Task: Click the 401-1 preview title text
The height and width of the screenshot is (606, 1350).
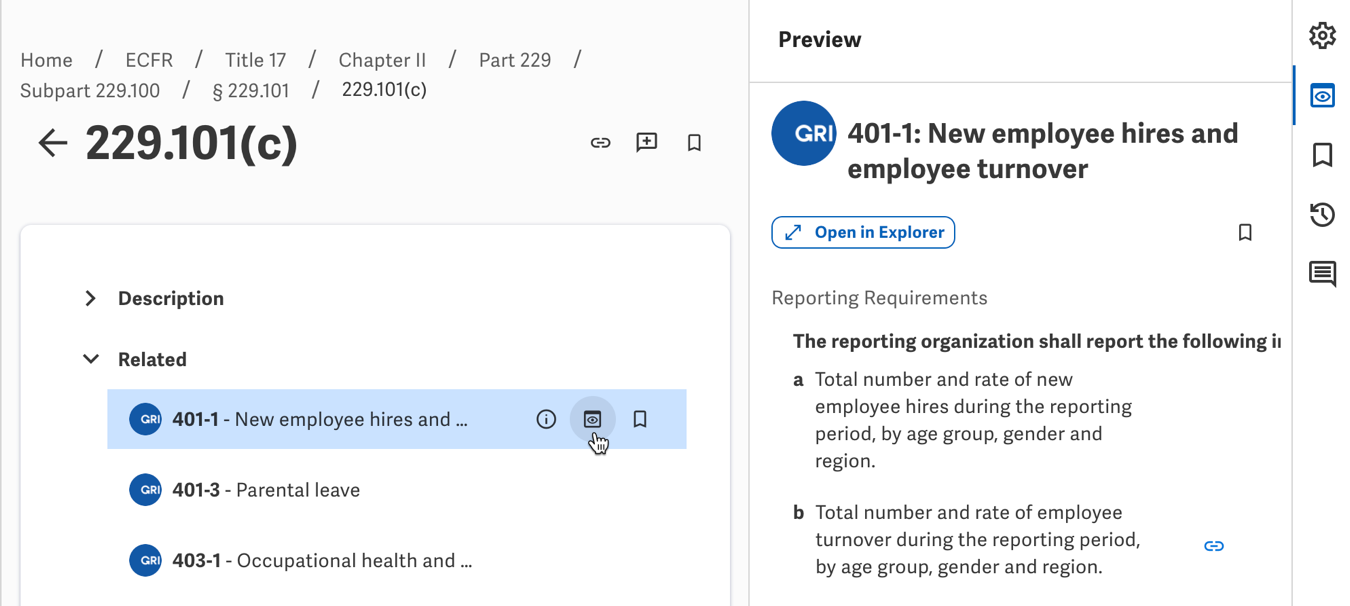Action: [x=1043, y=151]
